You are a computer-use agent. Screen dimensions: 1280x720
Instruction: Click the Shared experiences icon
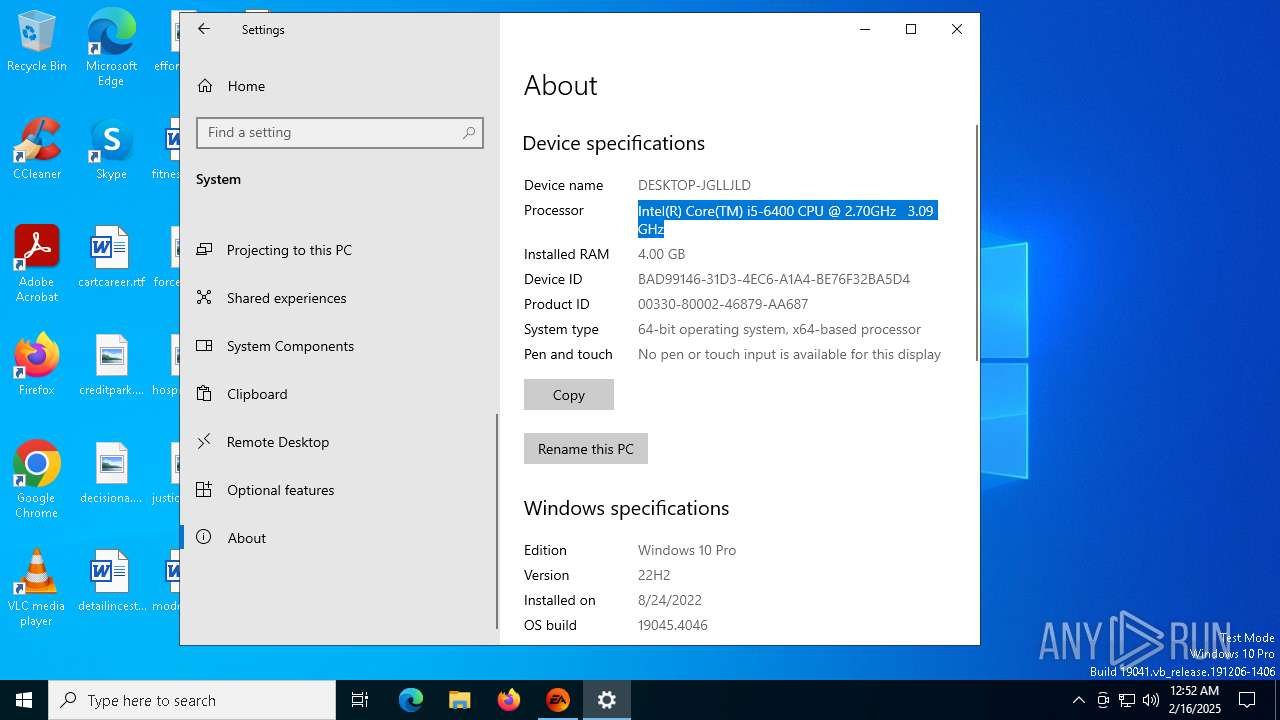pos(204,298)
